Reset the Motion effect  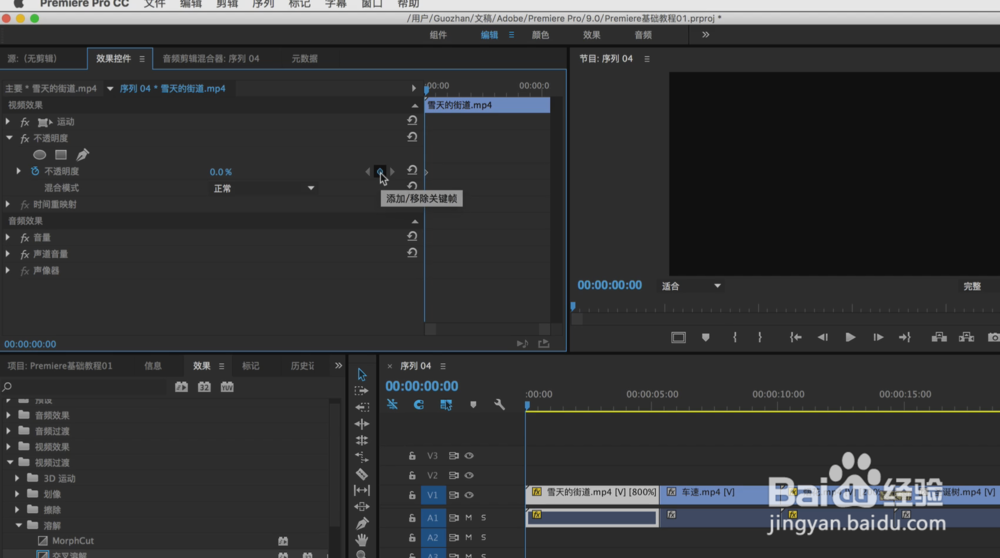pos(412,121)
